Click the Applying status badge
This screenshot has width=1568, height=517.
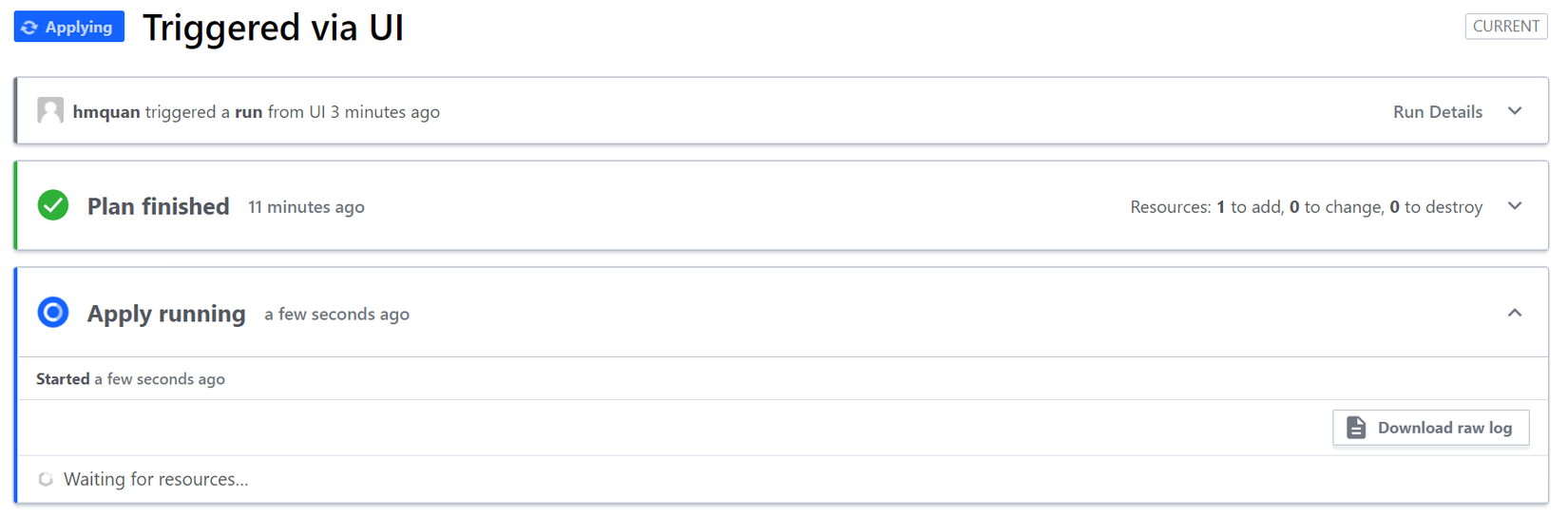69,28
